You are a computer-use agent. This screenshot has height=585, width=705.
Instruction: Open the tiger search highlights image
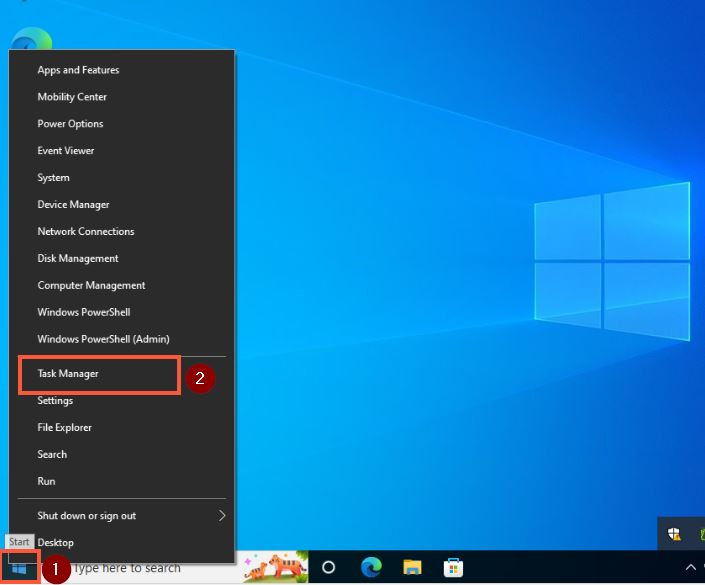tap(275, 567)
